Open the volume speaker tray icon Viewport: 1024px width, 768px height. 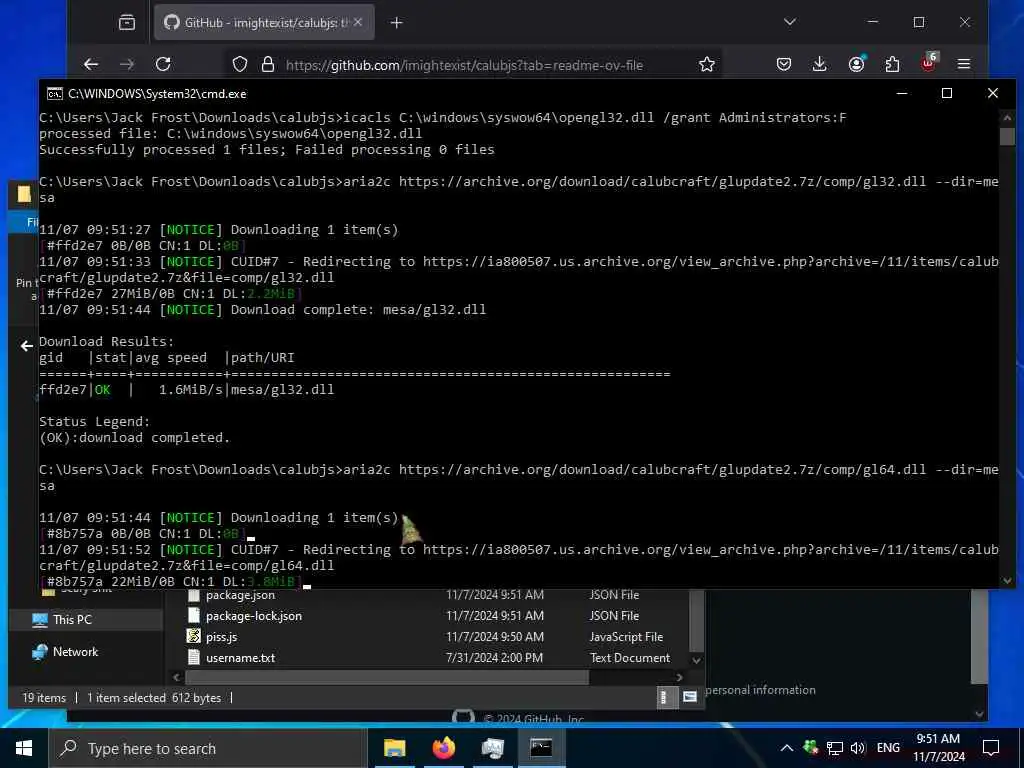[857, 748]
